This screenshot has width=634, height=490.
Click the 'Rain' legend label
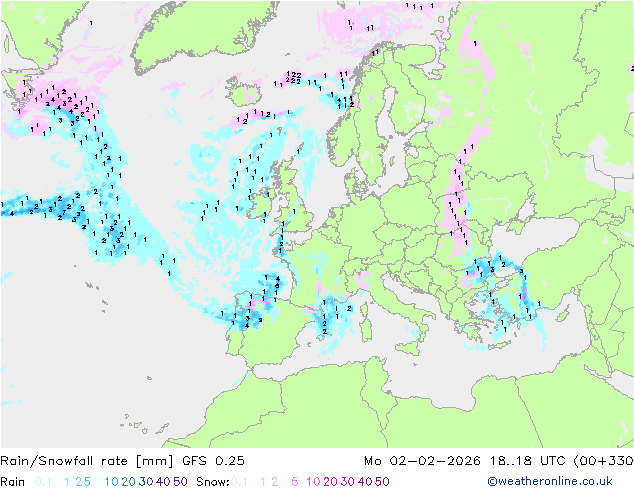13,482
